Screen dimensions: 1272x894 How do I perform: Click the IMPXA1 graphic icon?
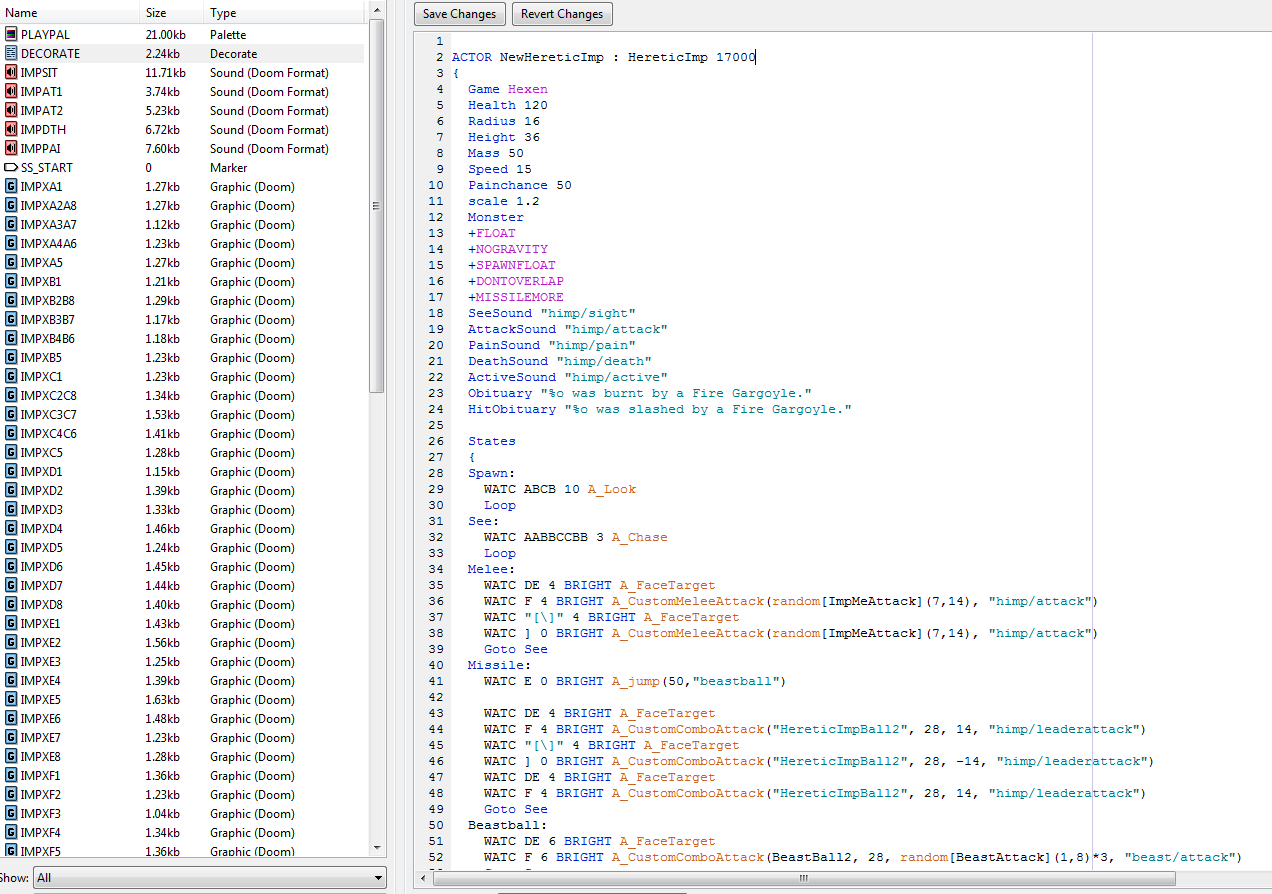point(11,187)
